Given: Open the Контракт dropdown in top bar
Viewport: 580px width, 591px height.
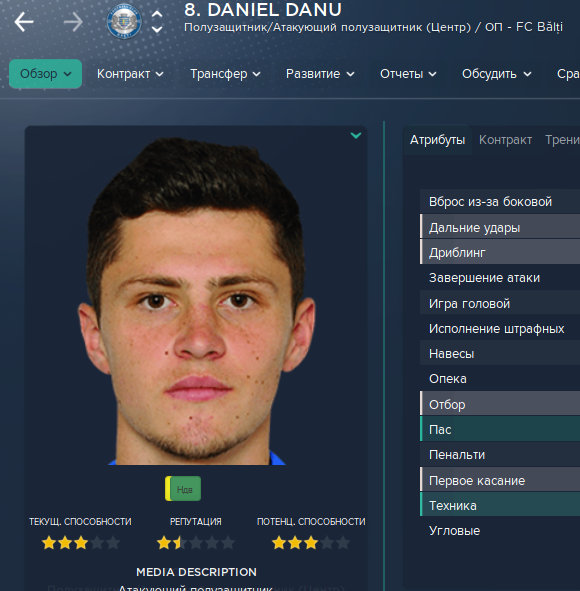Looking at the screenshot, I should pyautogui.click(x=130, y=74).
